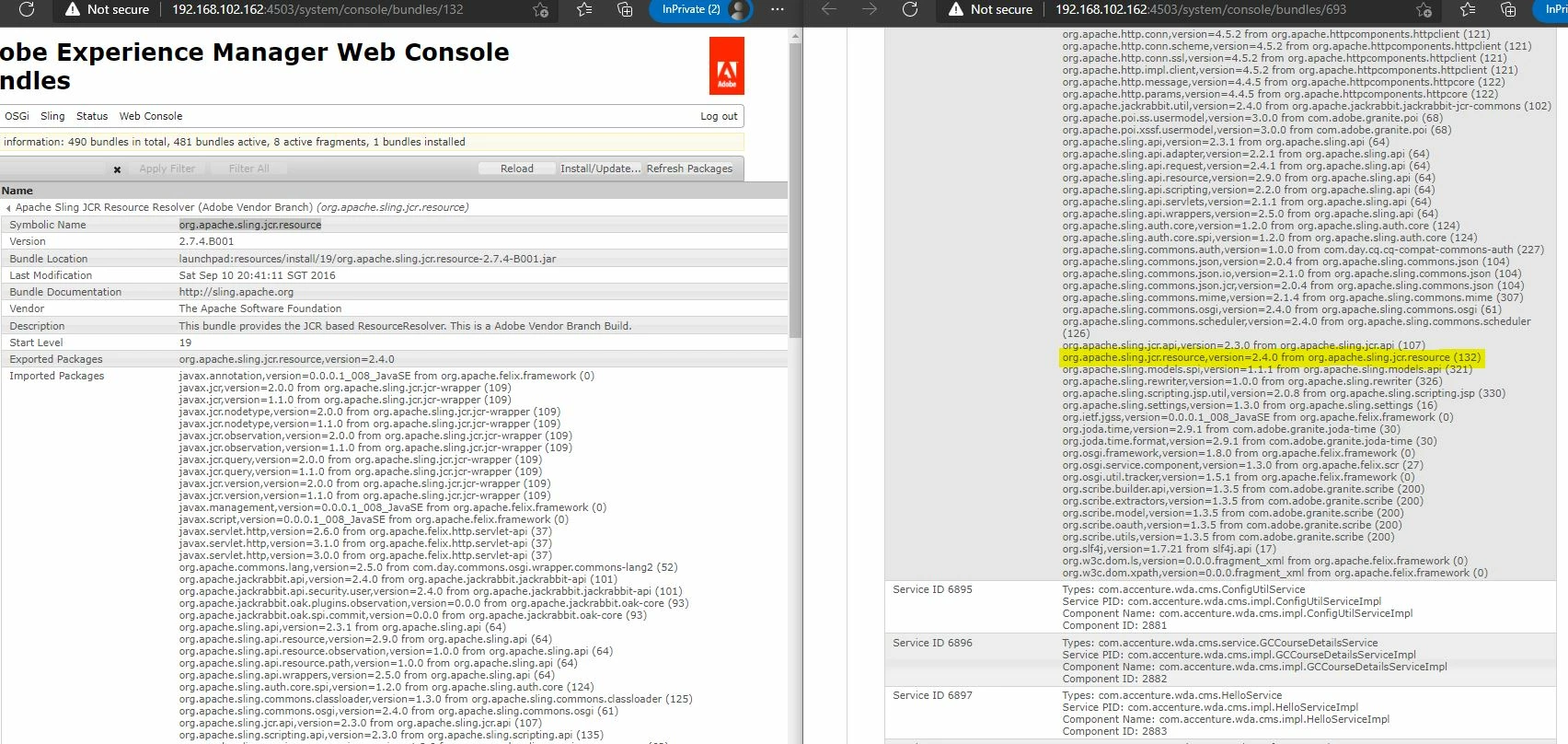Click the Refresh Packages button

[689, 169]
